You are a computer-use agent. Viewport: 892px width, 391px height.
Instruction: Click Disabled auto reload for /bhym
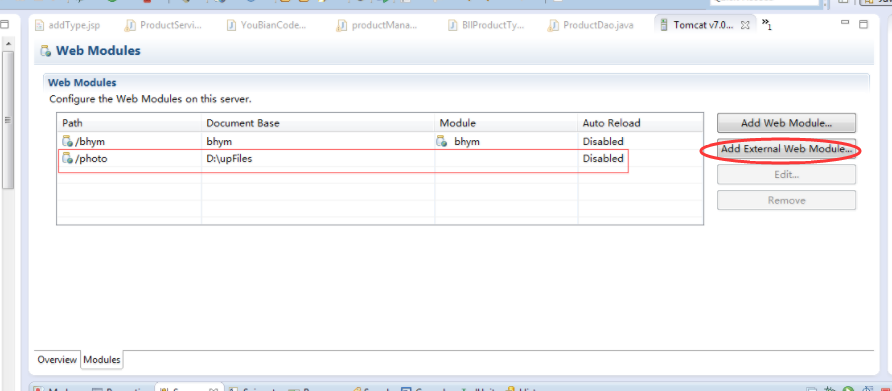[x=603, y=141]
